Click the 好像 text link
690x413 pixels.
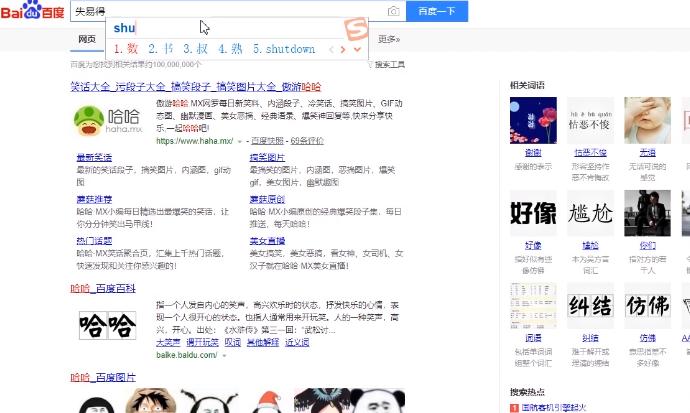533,245
